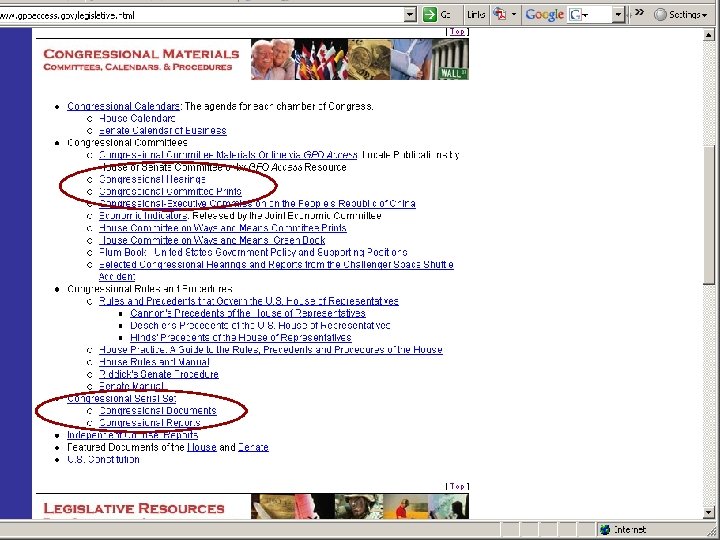Open the House Rules and Manual link
The image size is (720, 540).
[154, 362]
